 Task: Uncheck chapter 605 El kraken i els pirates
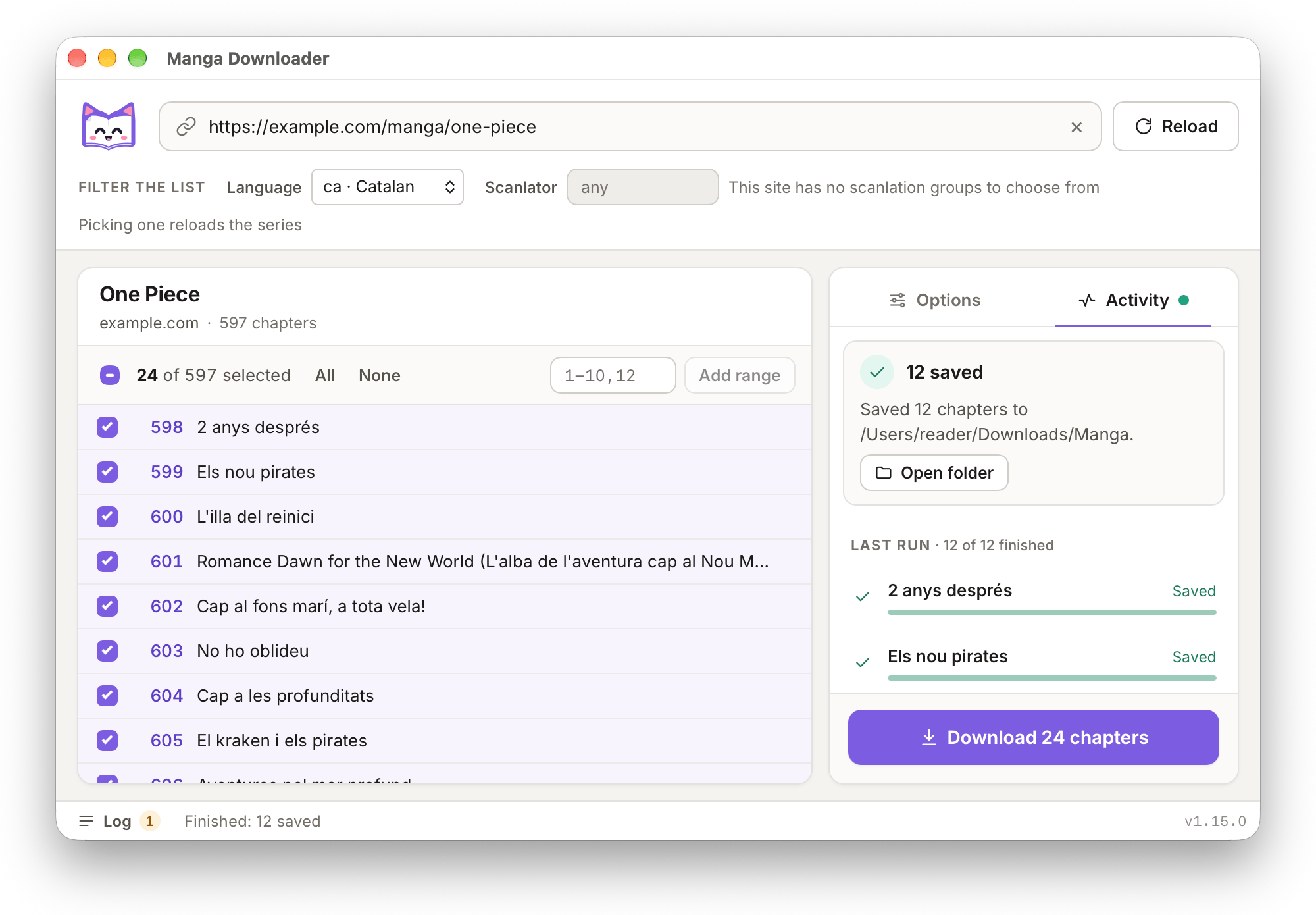(107, 741)
